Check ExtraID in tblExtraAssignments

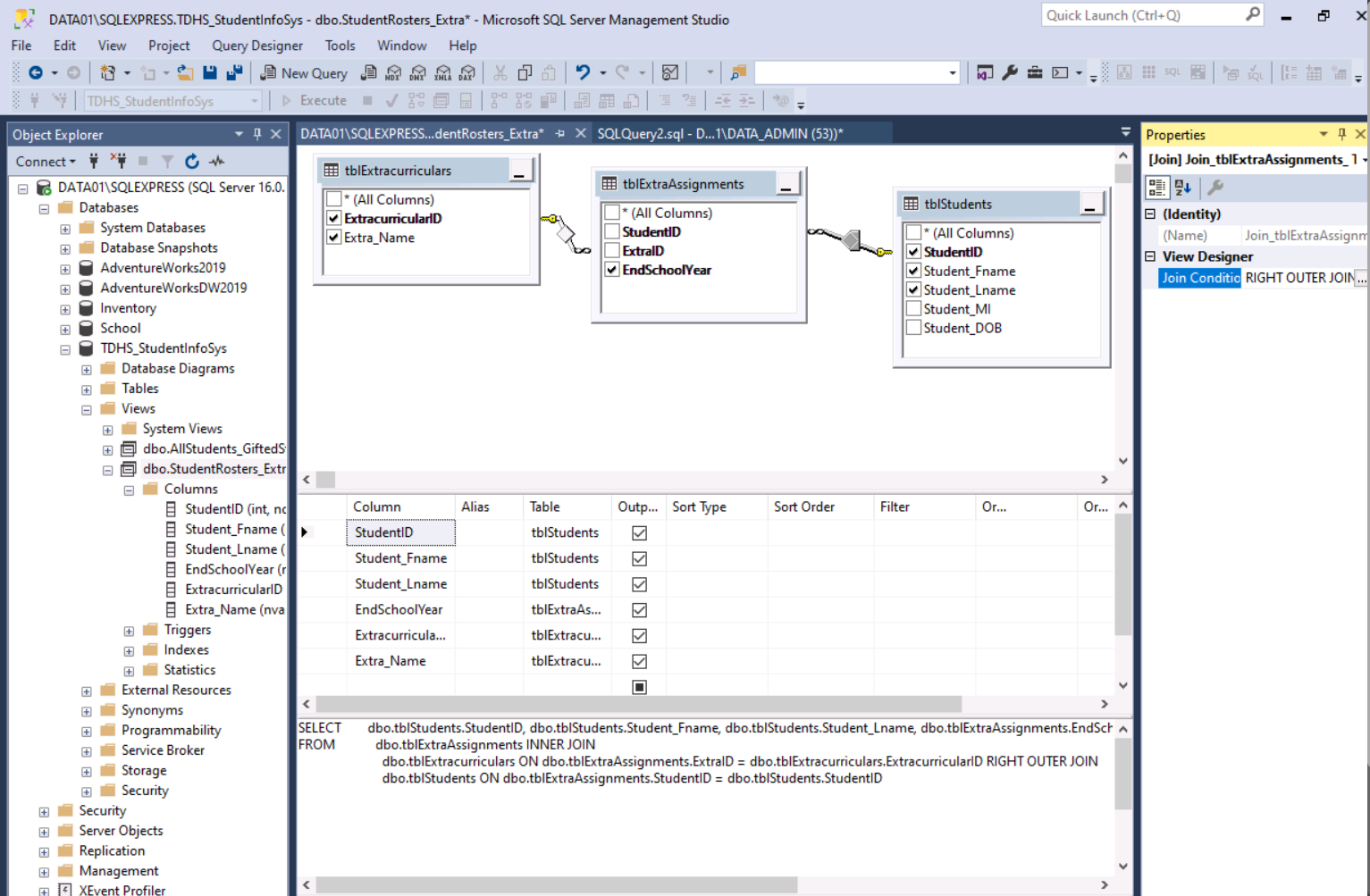click(612, 251)
